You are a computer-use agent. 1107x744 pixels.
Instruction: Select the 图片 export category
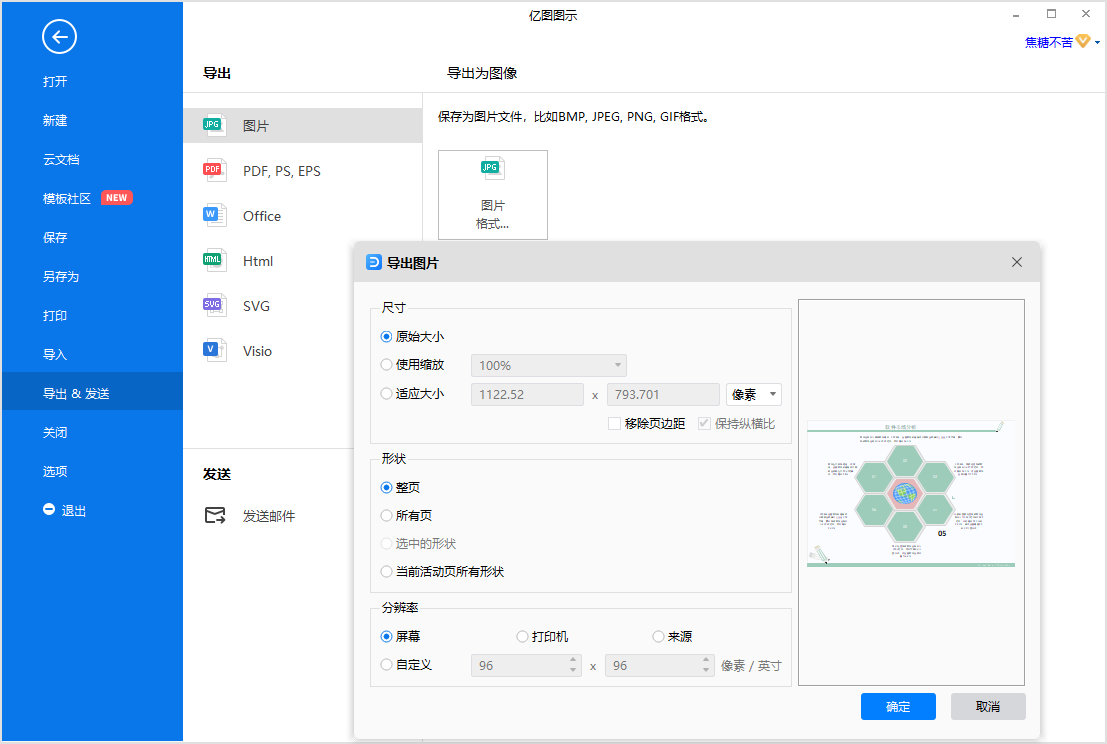pos(303,126)
